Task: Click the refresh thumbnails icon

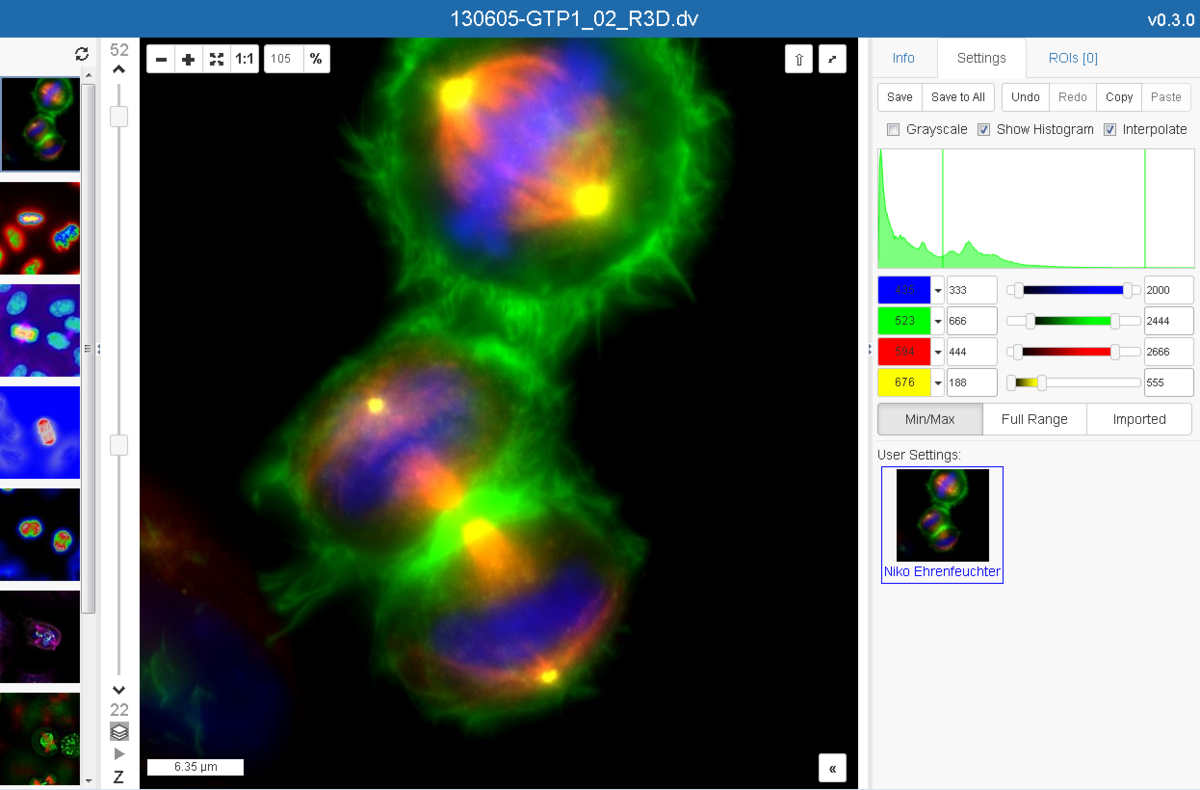Action: coord(82,55)
